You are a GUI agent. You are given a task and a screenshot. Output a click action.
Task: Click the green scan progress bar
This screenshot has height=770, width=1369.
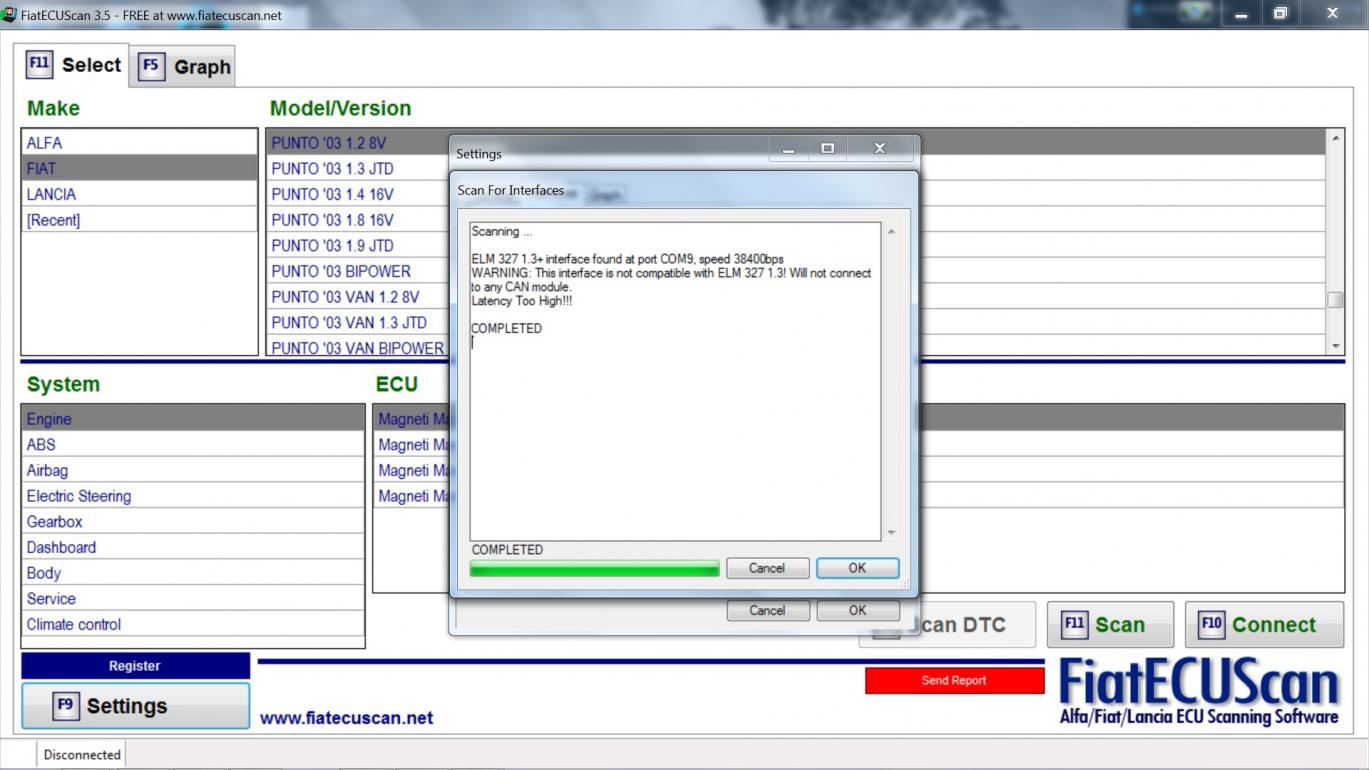coord(594,569)
